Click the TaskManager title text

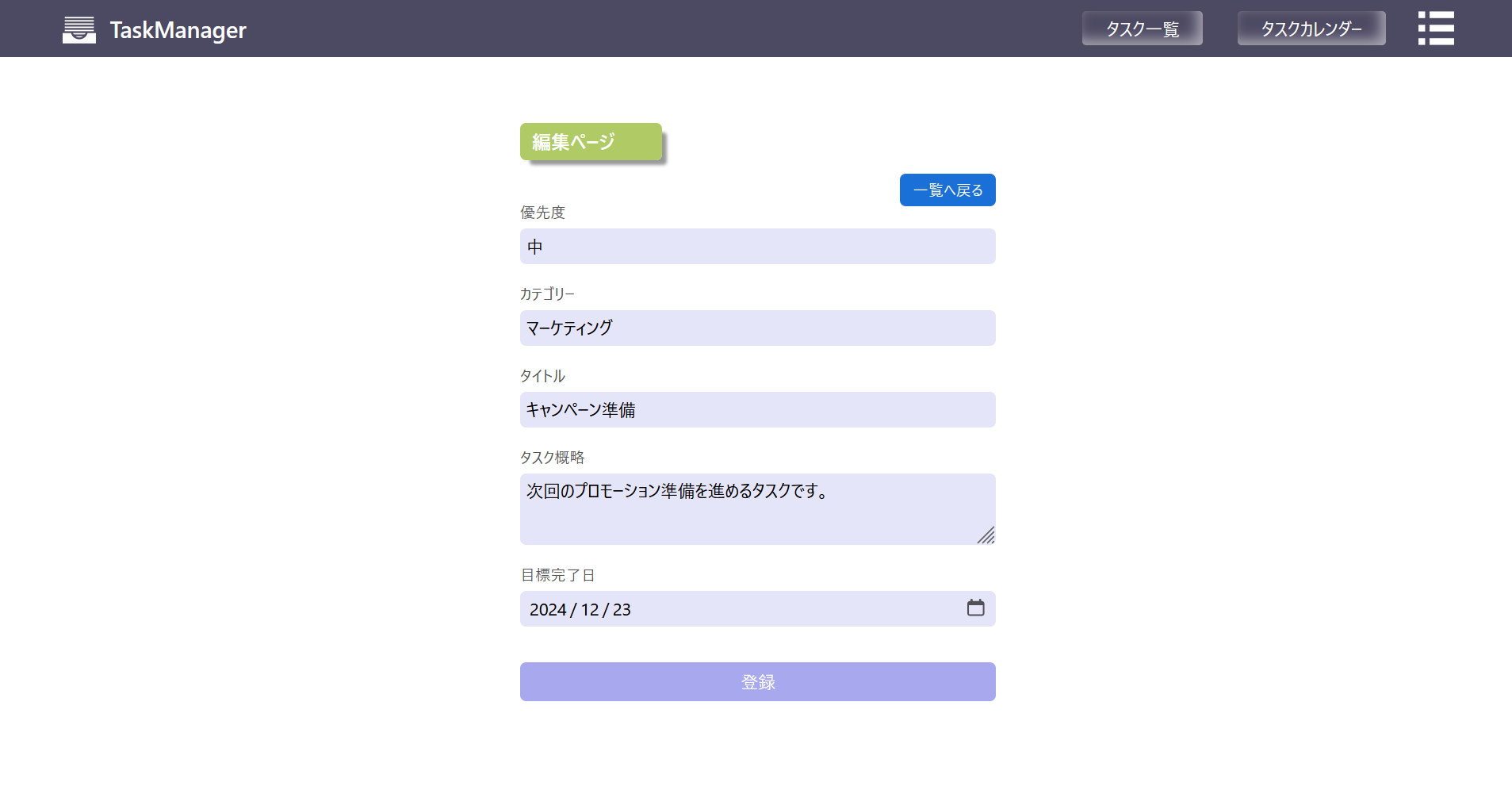pos(178,30)
